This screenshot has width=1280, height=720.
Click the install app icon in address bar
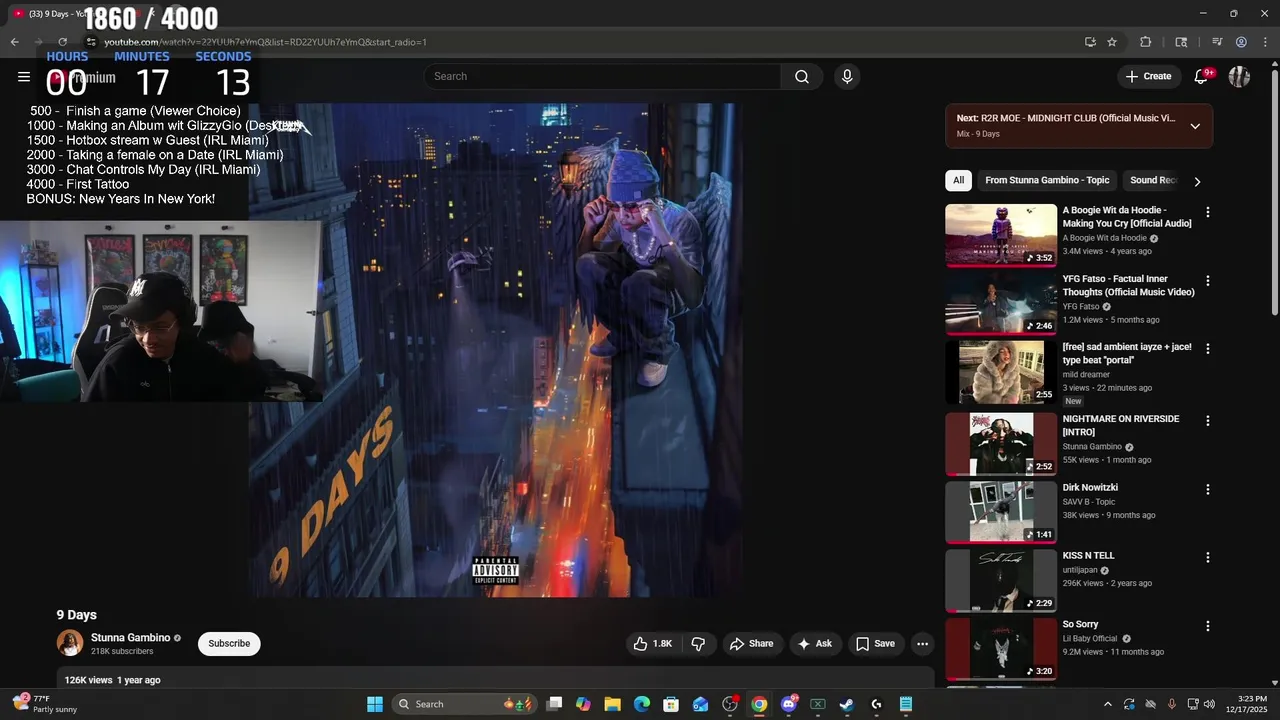[1090, 42]
